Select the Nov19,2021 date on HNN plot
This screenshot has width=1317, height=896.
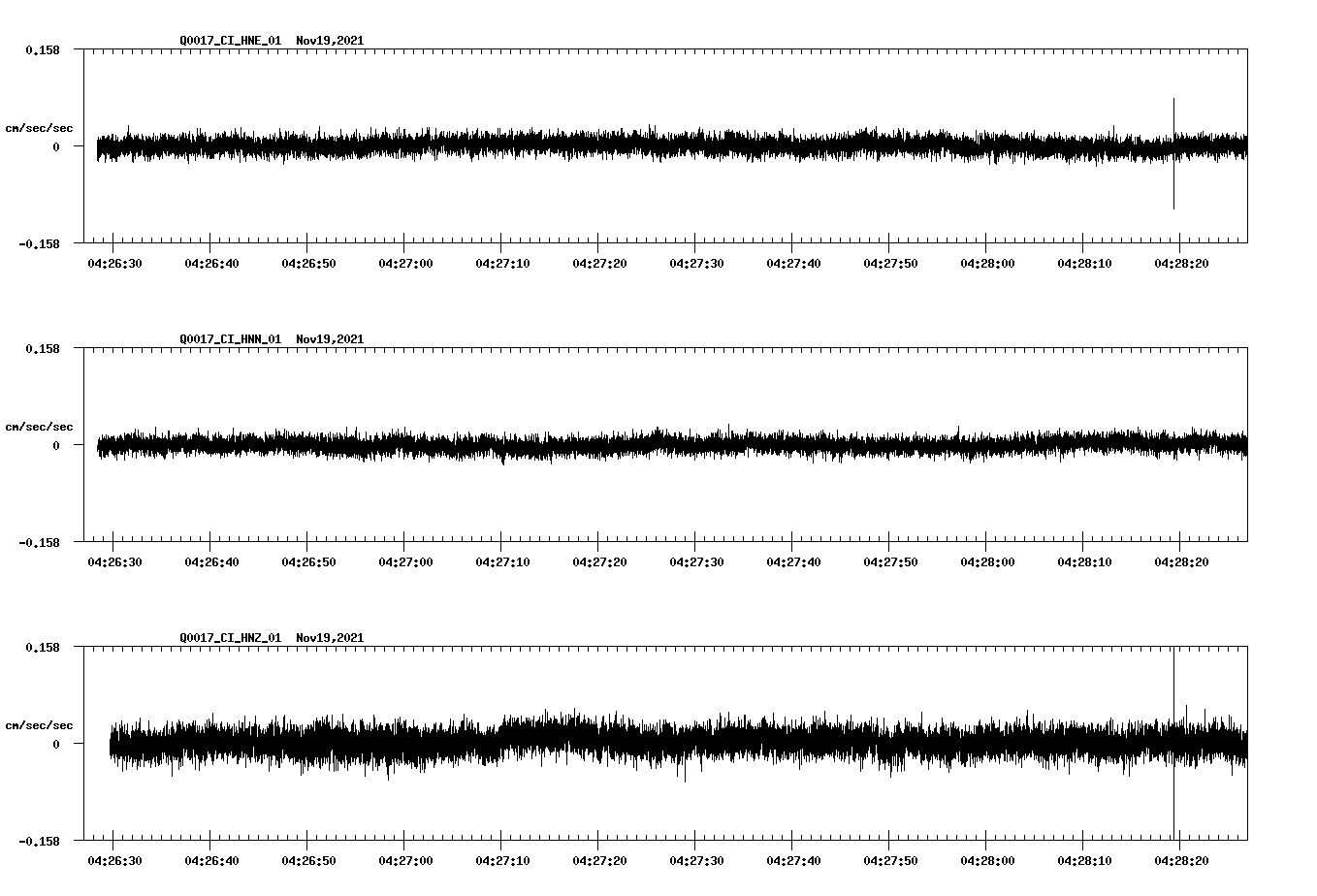point(330,339)
